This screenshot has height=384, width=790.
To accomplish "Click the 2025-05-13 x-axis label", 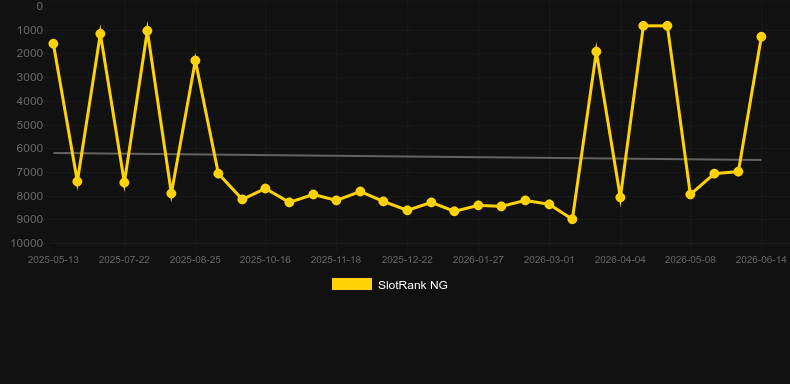I will [53, 260].
